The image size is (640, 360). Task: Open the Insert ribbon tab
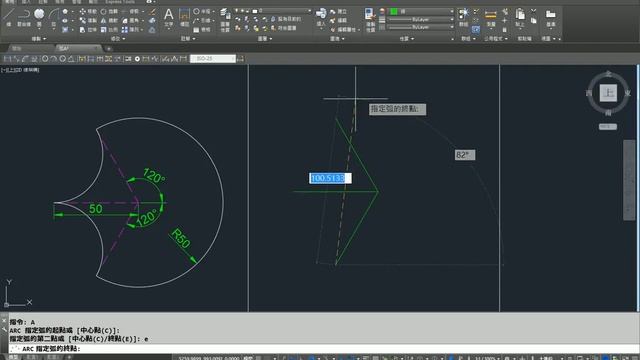(26, 2)
